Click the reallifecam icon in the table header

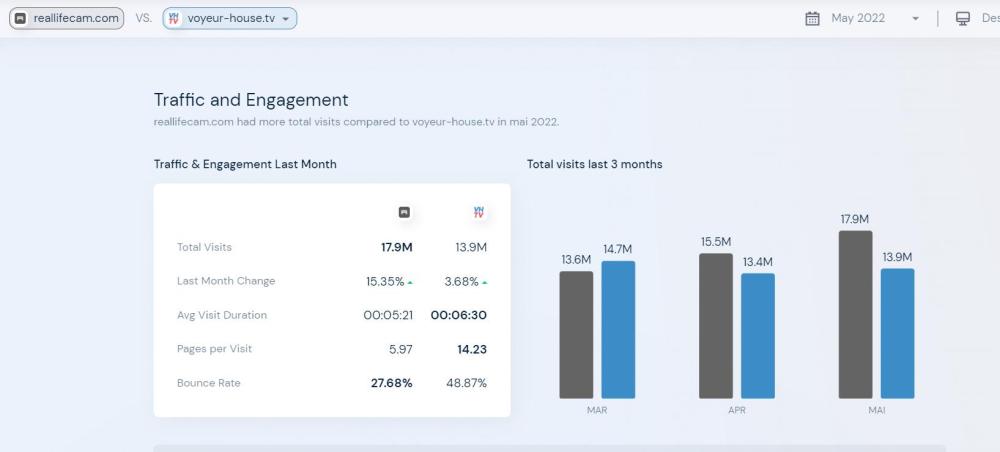pyautogui.click(x=404, y=212)
